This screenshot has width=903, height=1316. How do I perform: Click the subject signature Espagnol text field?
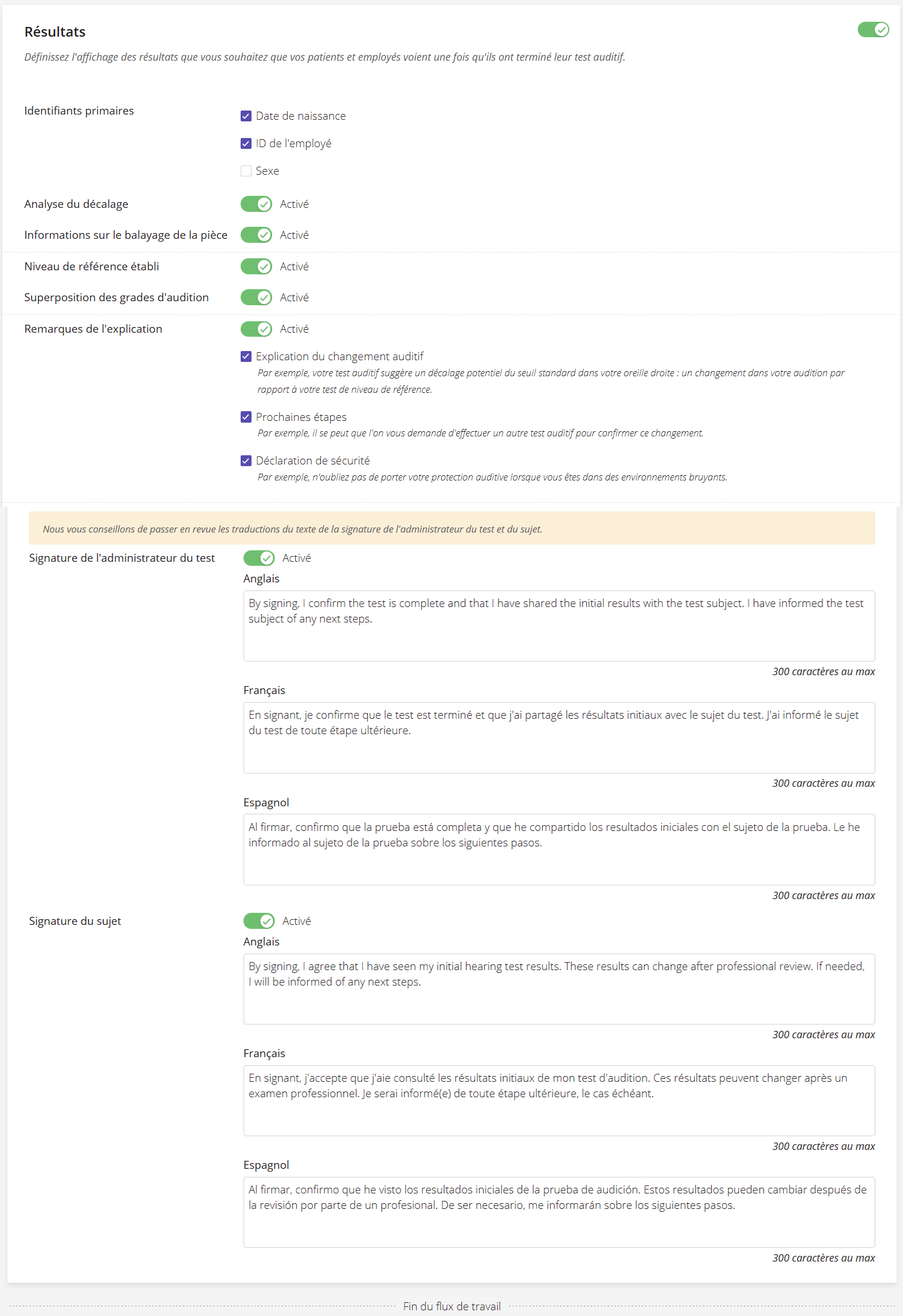(x=559, y=1212)
